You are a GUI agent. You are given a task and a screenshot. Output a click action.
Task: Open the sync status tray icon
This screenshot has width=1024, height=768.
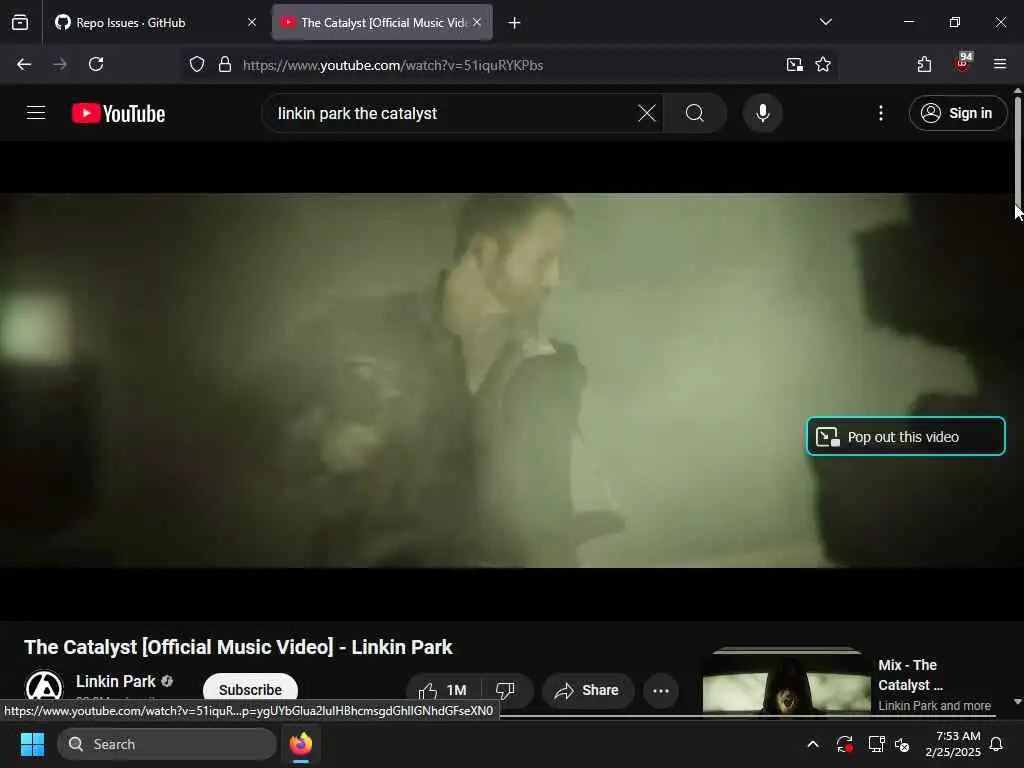(x=844, y=744)
